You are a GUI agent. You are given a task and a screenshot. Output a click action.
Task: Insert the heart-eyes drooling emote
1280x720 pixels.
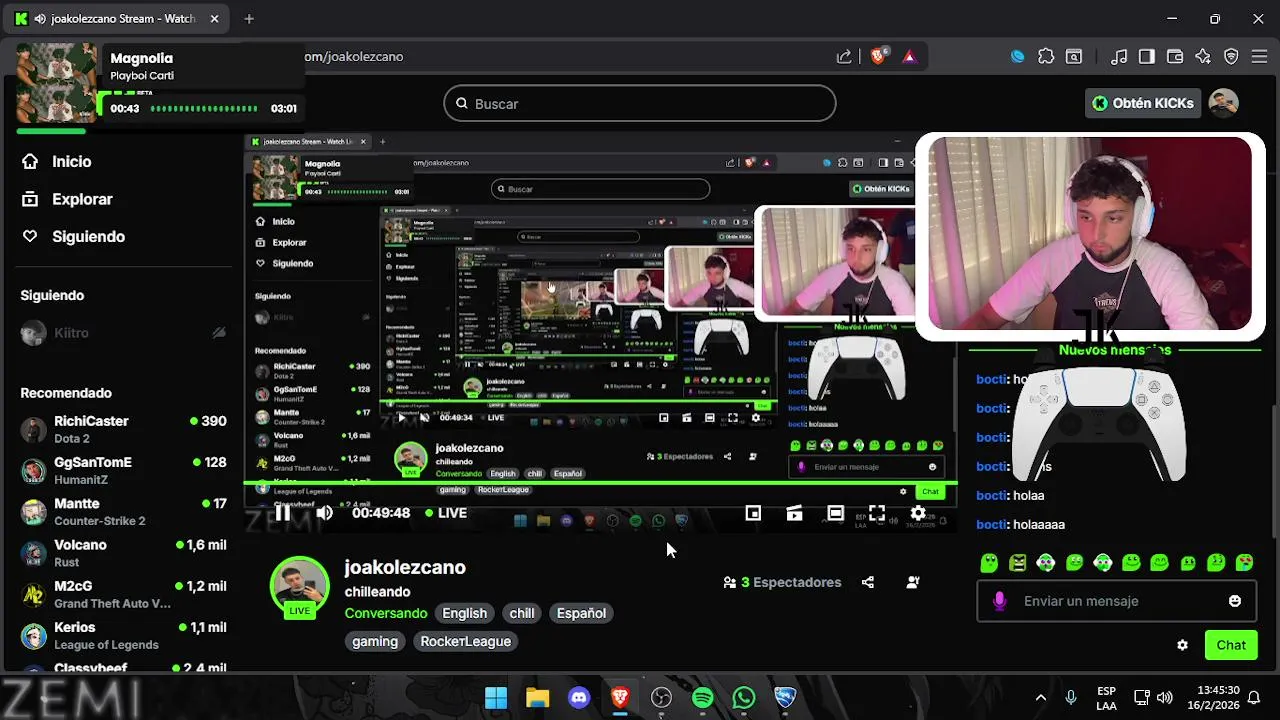[1245, 563]
